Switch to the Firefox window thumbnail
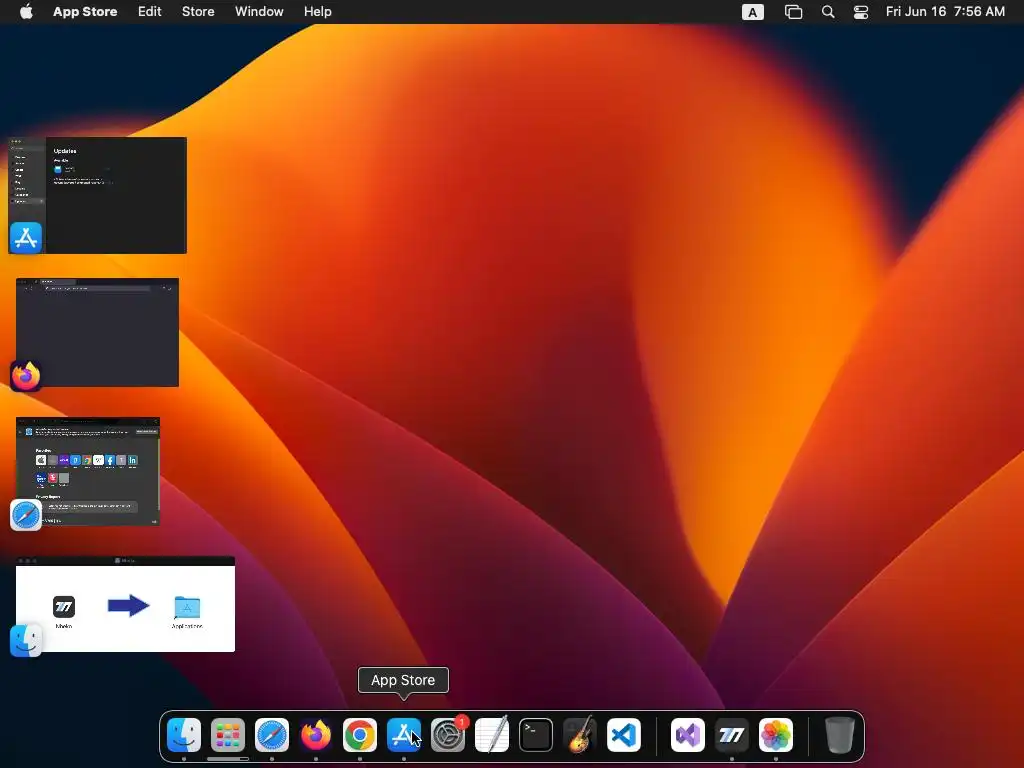Viewport: 1024px width, 768px height. tap(97, 332)
